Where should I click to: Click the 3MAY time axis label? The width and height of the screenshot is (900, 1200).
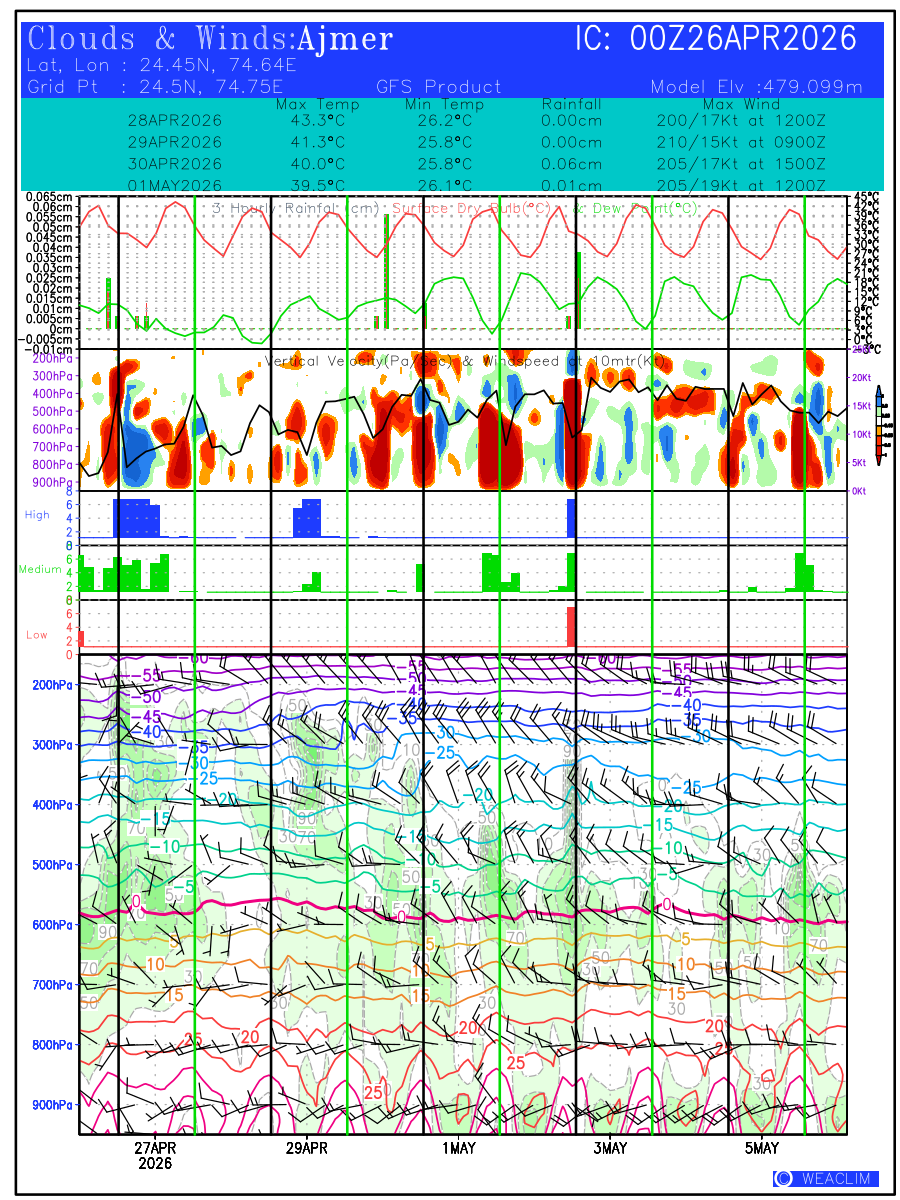[x=610, y=1148]
